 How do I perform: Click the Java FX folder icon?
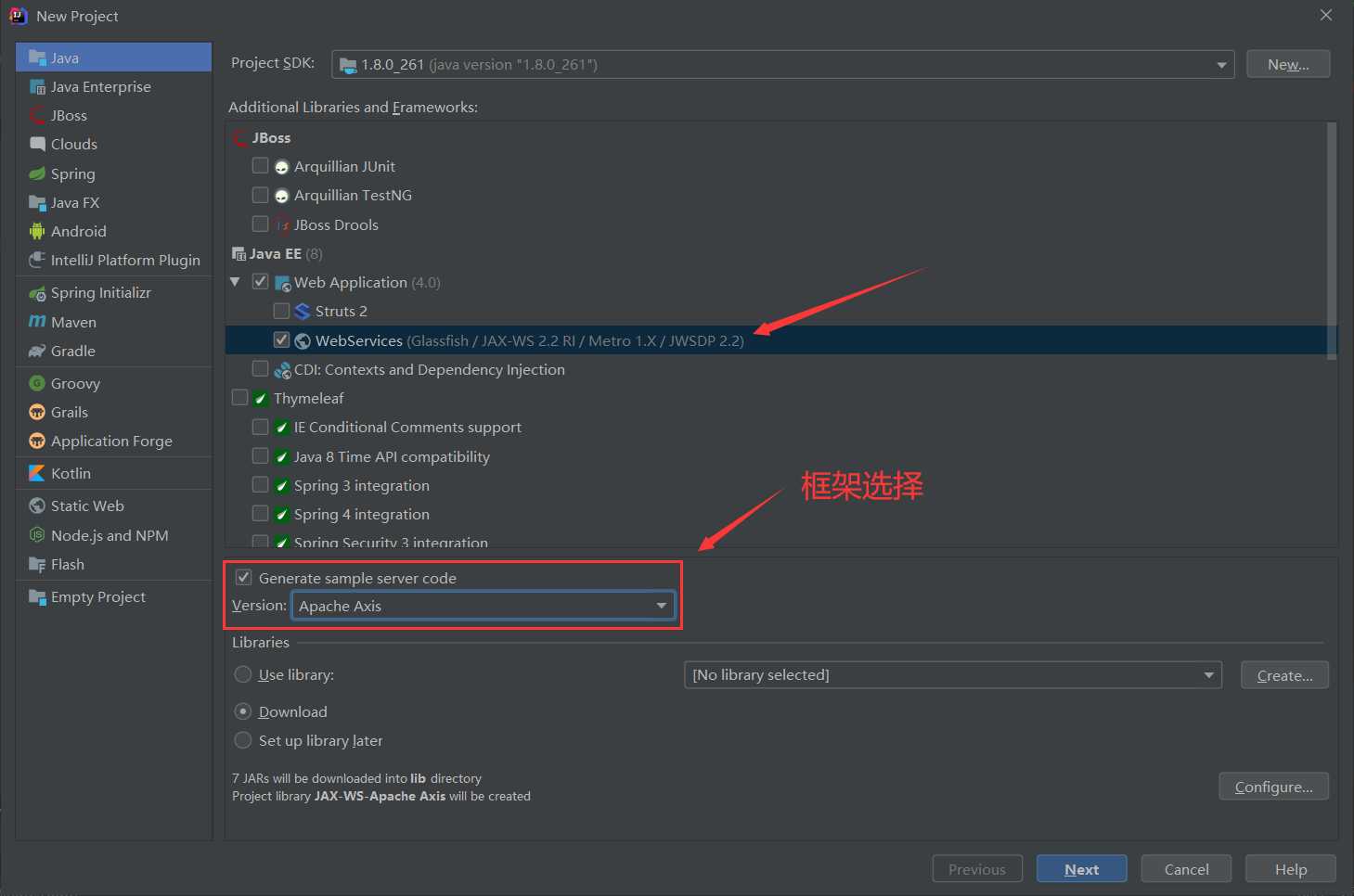37,202
